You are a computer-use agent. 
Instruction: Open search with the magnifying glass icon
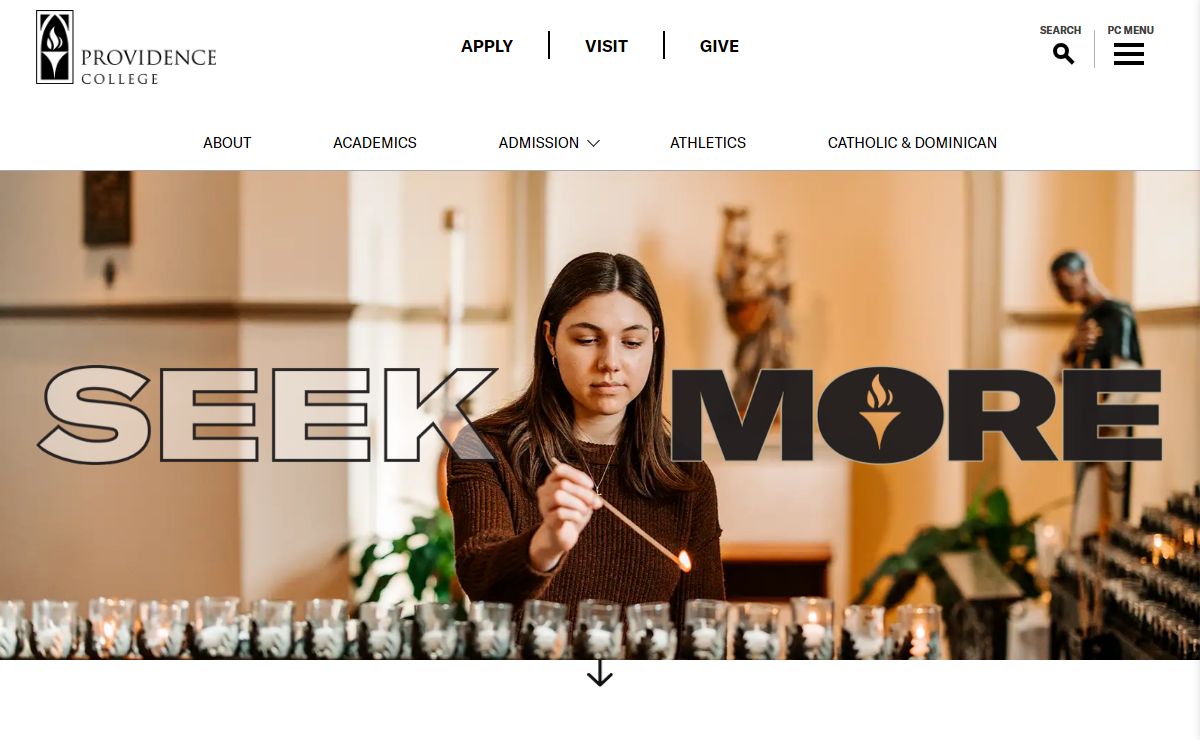pyautogui.click(x=1064, y=54)
